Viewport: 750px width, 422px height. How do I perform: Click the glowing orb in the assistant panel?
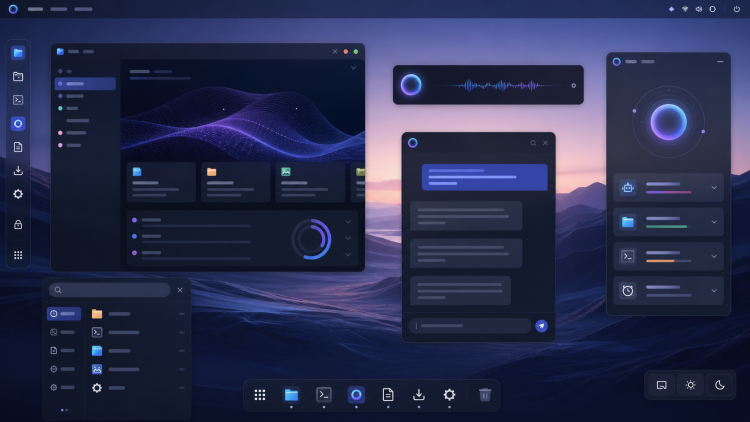tap(668, 122)
